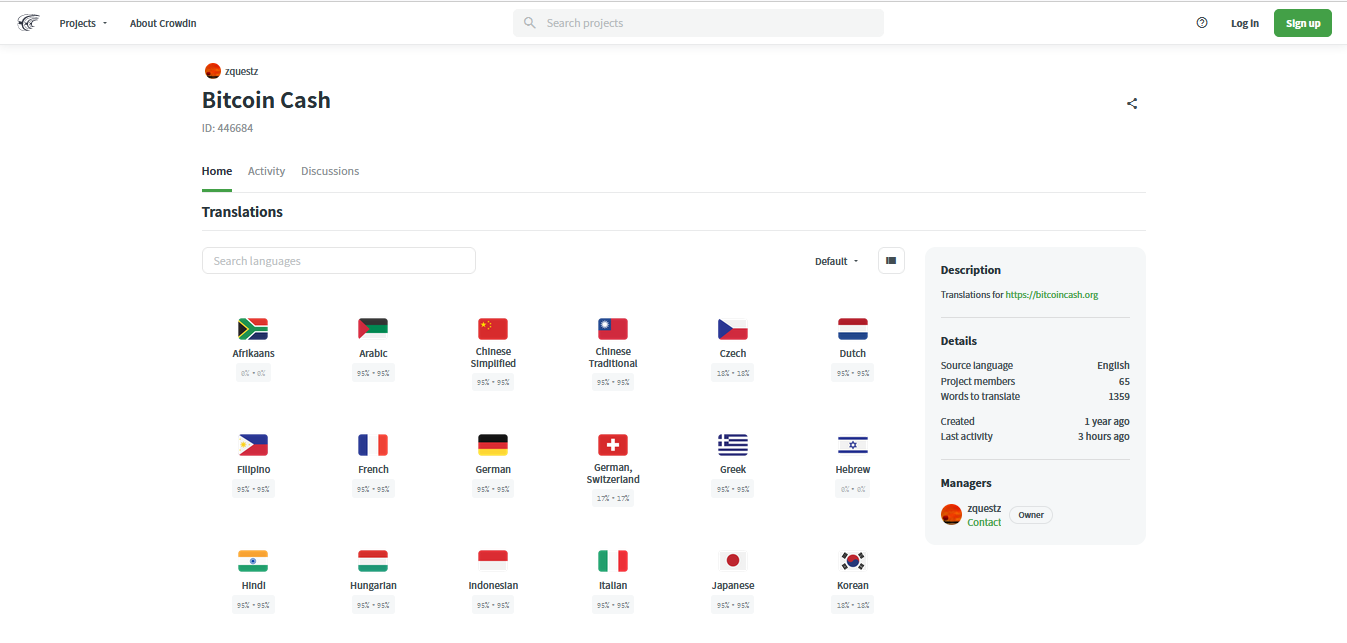Image resolution: width=1347 pixels, height=643 pixels.
Task: Click the Italian language name
Action: 613,585
